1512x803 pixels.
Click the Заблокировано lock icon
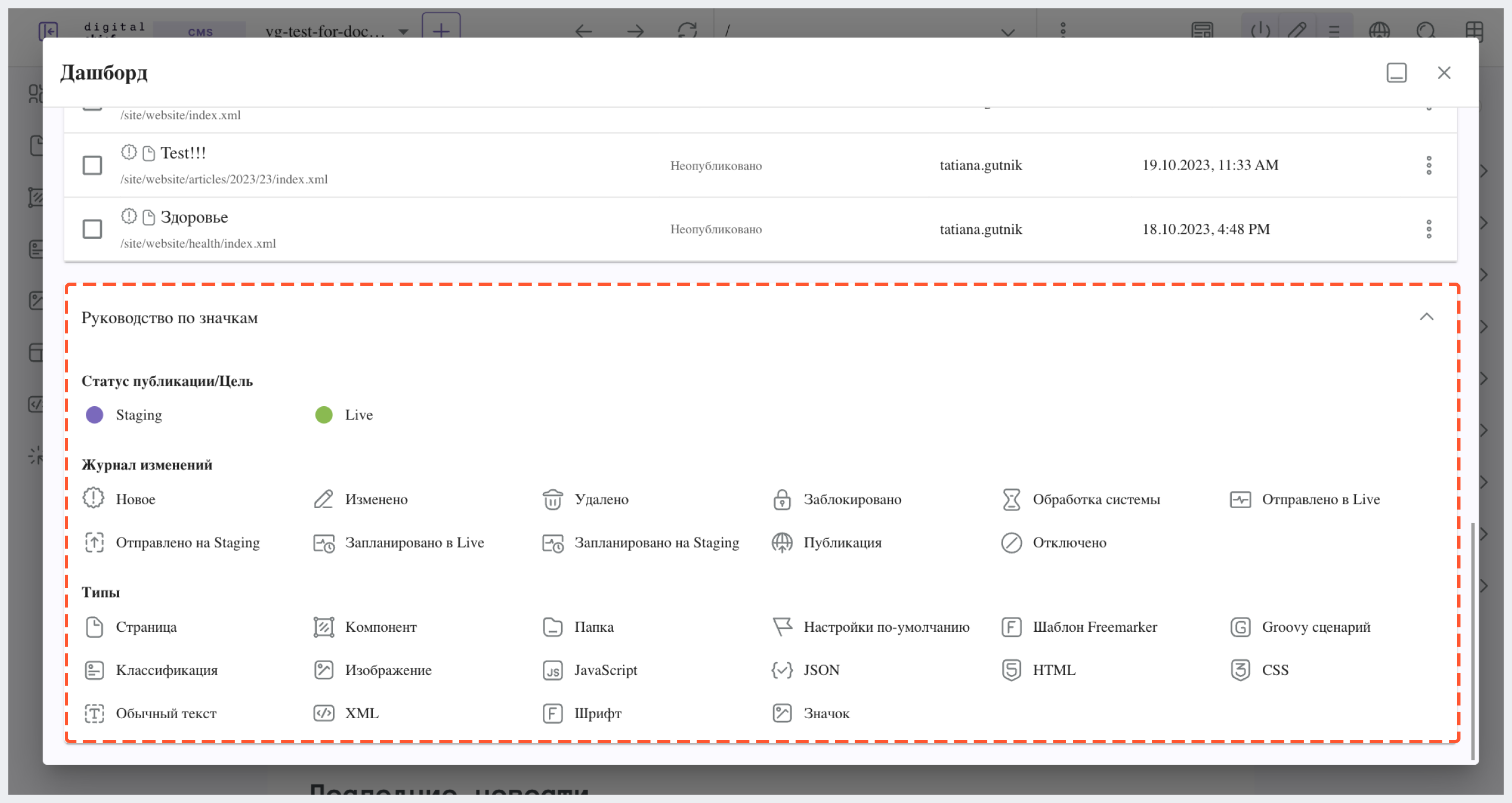[x=782, y=499]
